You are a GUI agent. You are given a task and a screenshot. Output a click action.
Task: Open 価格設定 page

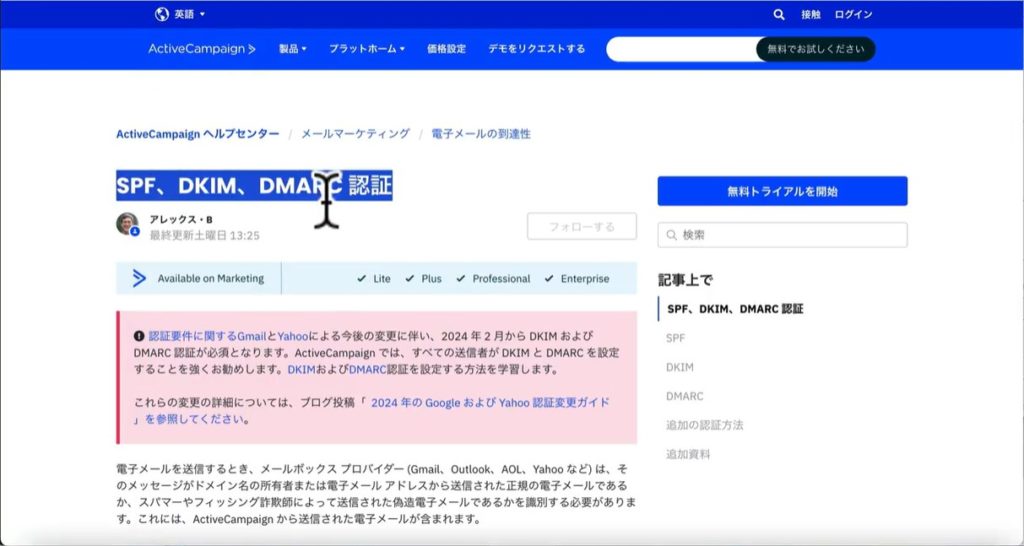click(446, 48)
